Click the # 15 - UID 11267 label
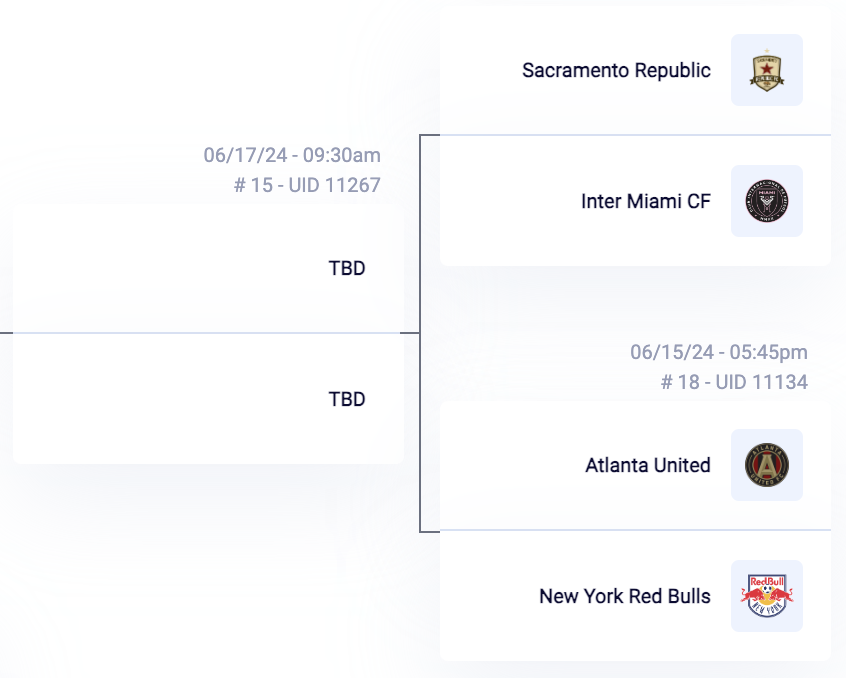The height and width of the screenshot is (678, 846). [307, 185]
